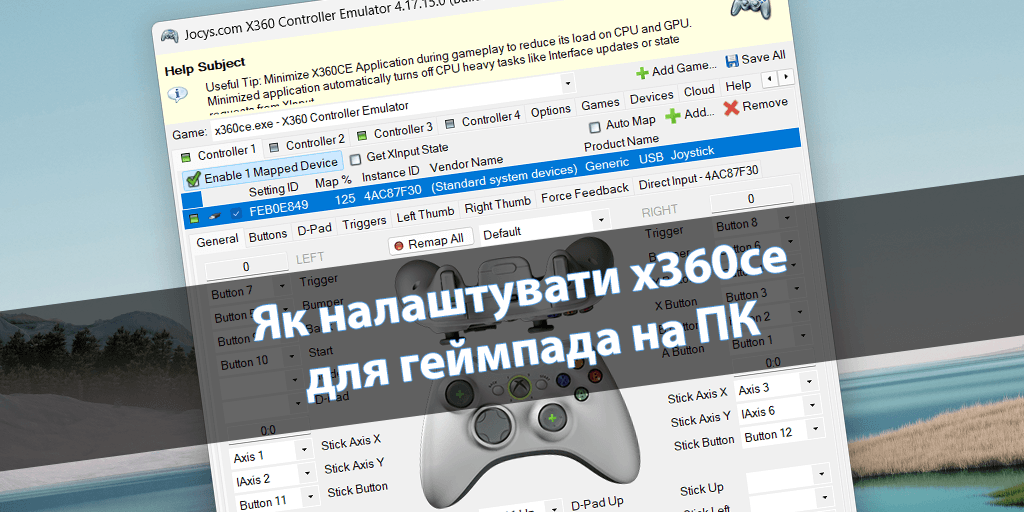
Task: Open the Game selection dropdown
Action: tap(568, 85)
